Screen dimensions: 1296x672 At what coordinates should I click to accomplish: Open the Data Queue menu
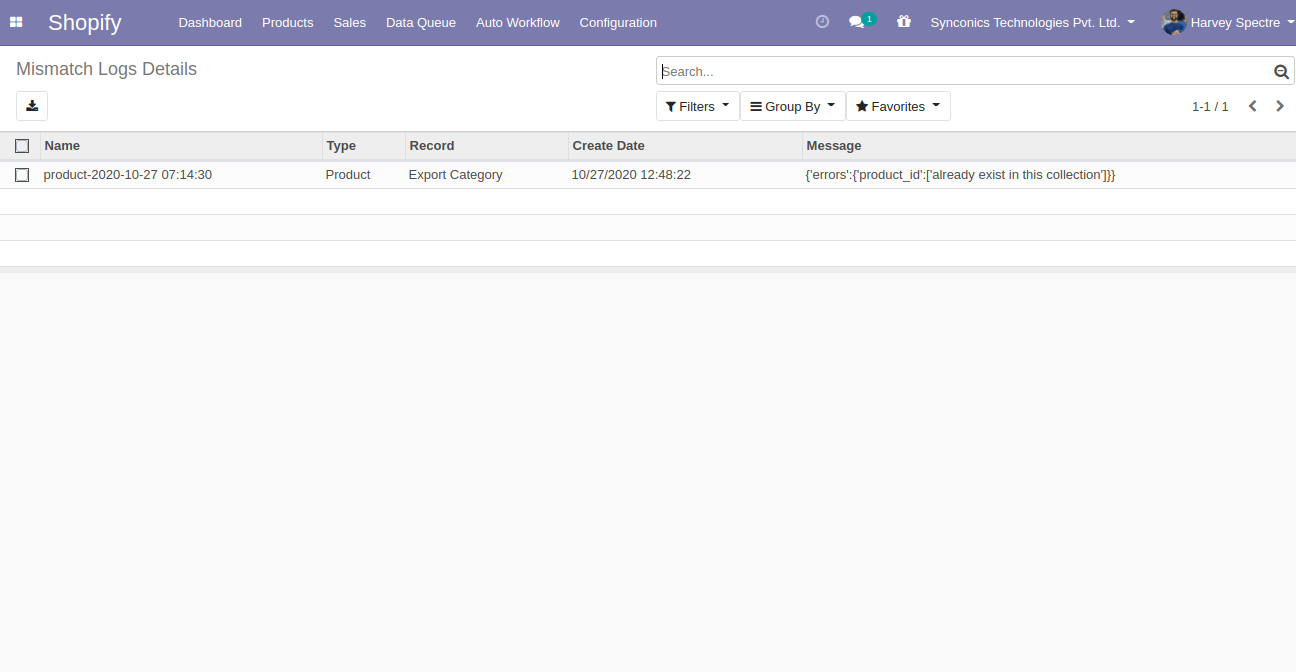pyautogui.click(x=421, y=22)
